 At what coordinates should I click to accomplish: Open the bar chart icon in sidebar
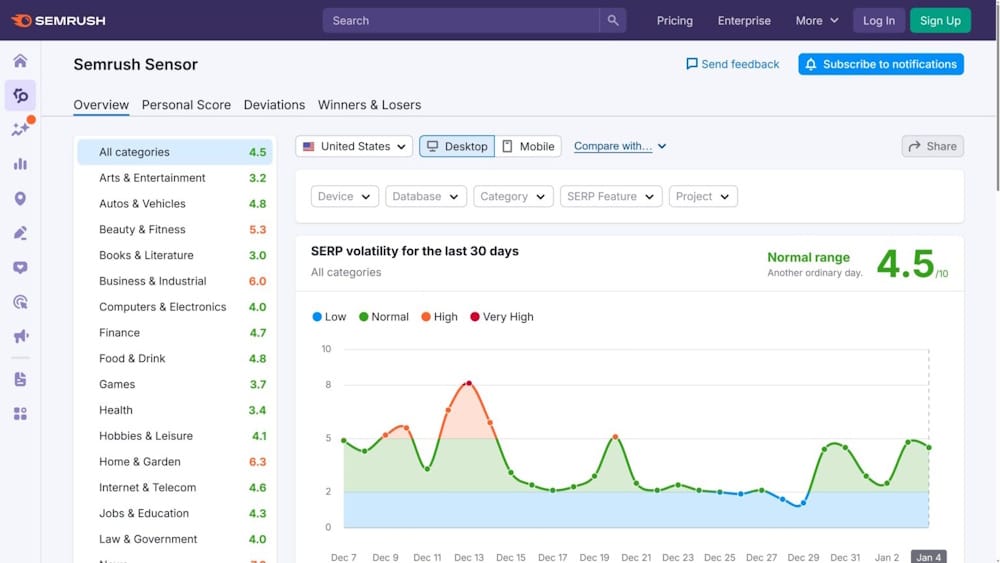(x=20, y=164)
